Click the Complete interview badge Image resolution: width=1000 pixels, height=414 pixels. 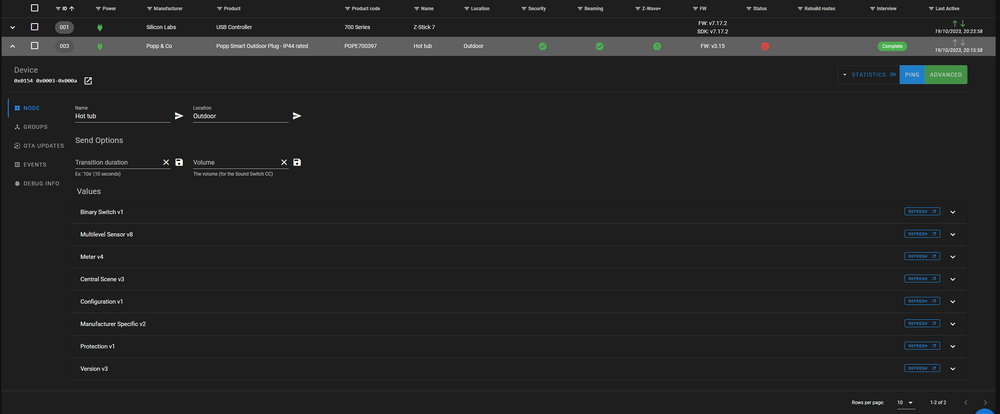[x=892, y=47]
